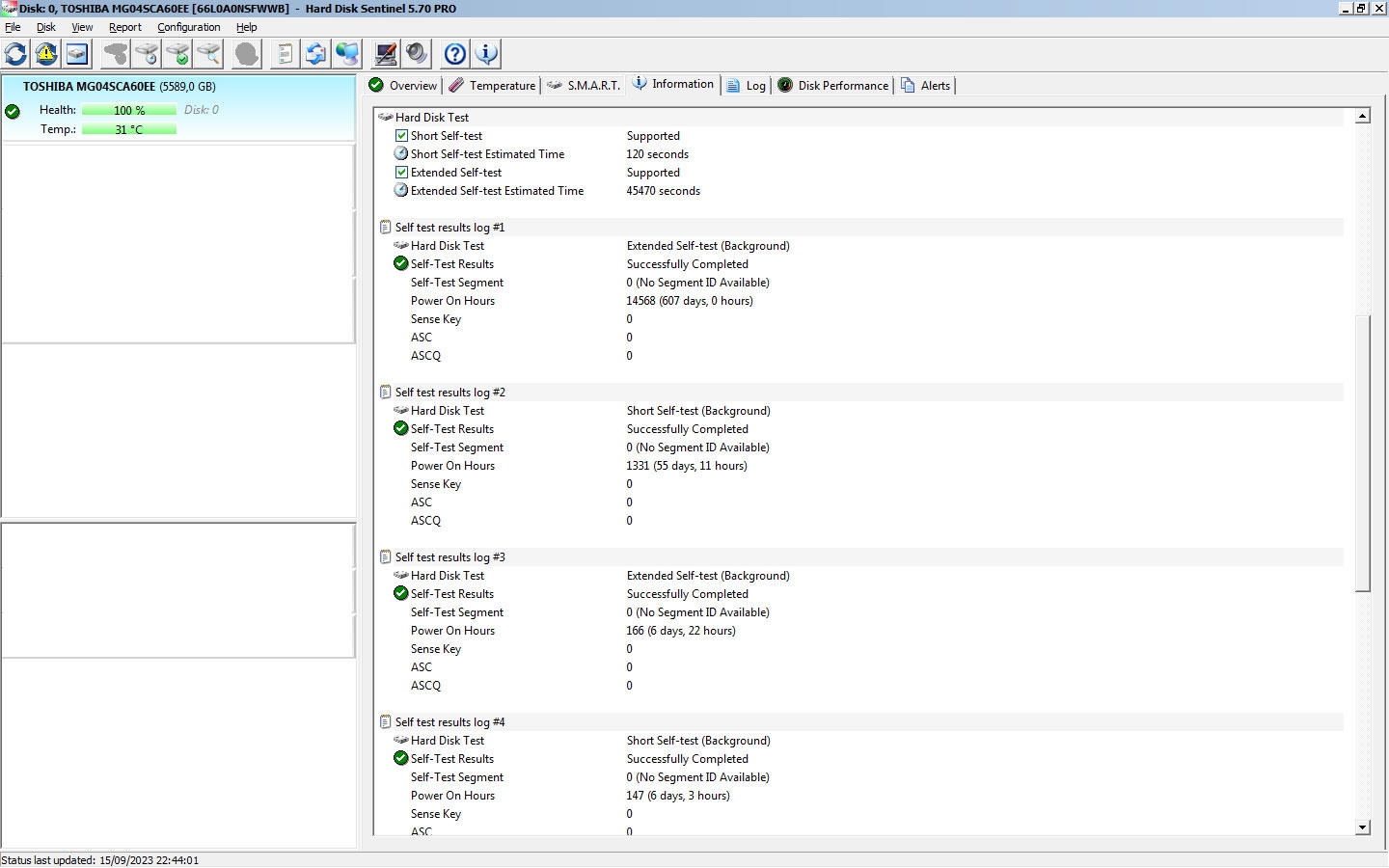This screenshot has height=868, width=1389.
Task: Open the Report menu
Action: [124, 27]
